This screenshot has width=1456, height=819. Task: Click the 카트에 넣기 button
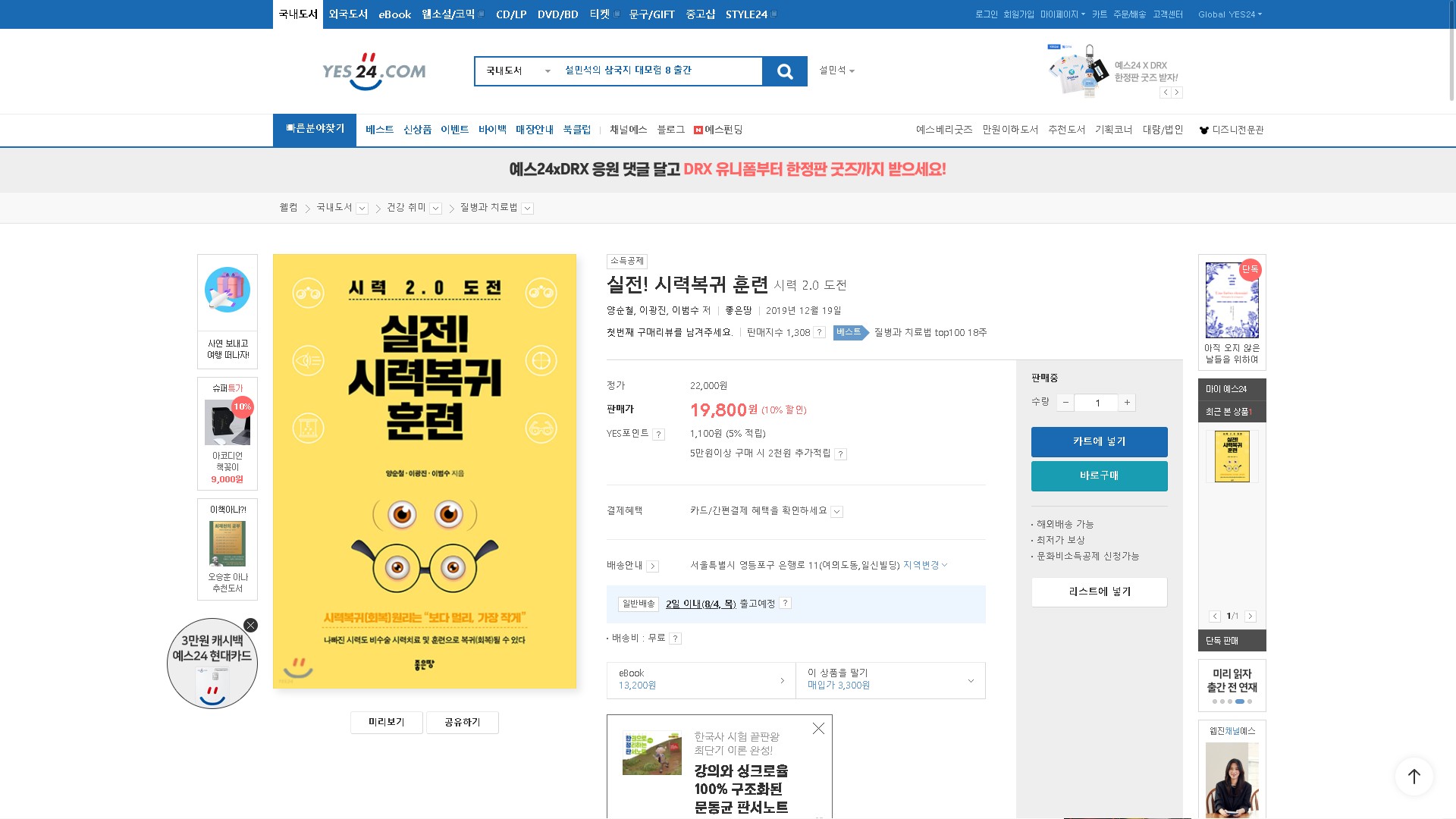point(1099,442)
